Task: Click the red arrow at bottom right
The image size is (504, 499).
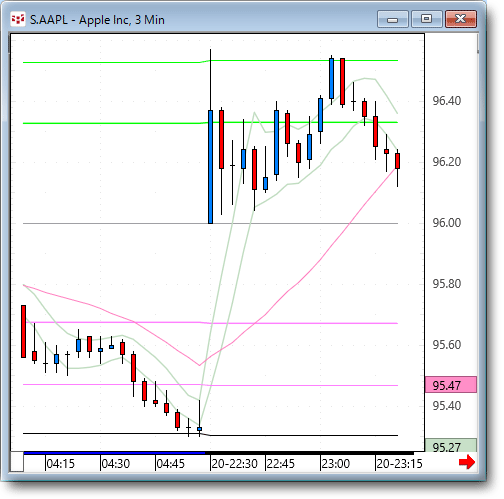Action: pos(467,462)
